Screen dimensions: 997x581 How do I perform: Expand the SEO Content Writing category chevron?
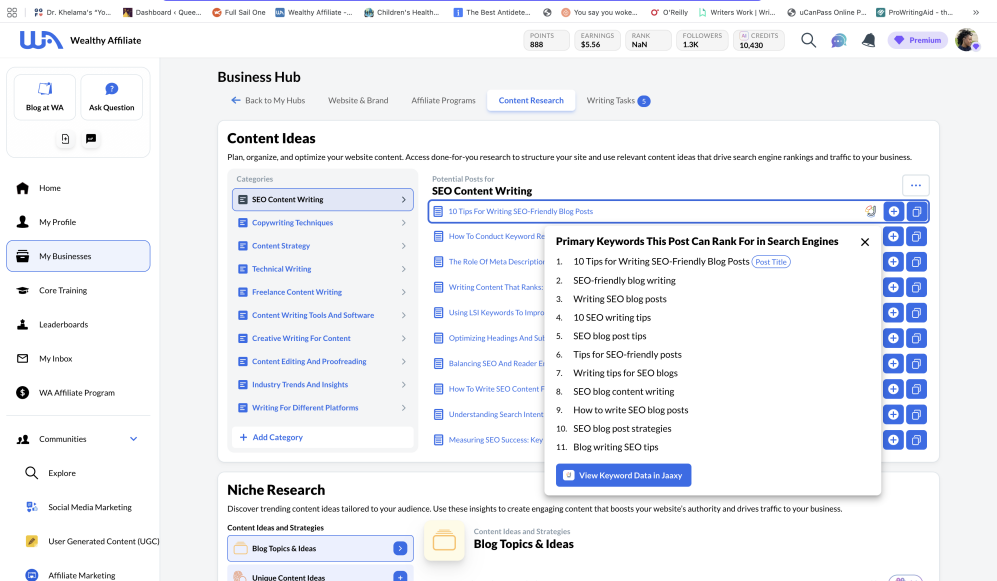[x=404, y=200]
